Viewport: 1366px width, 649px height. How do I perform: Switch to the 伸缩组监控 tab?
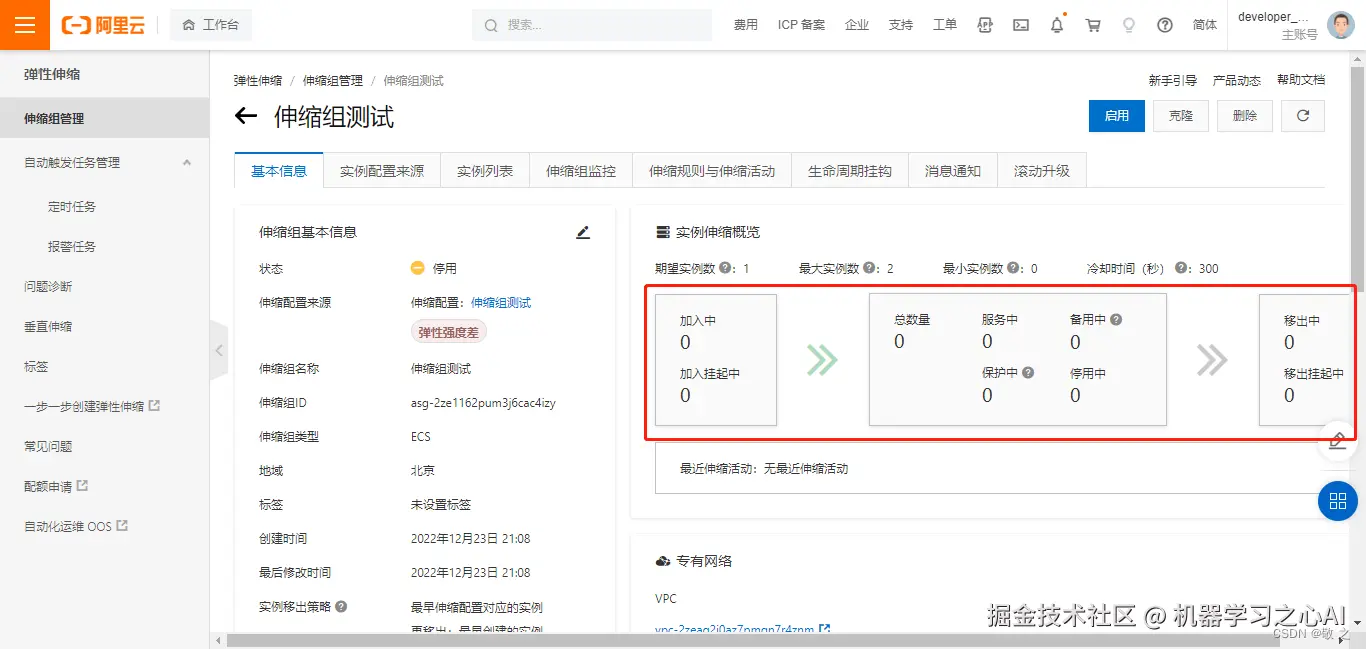579,170
